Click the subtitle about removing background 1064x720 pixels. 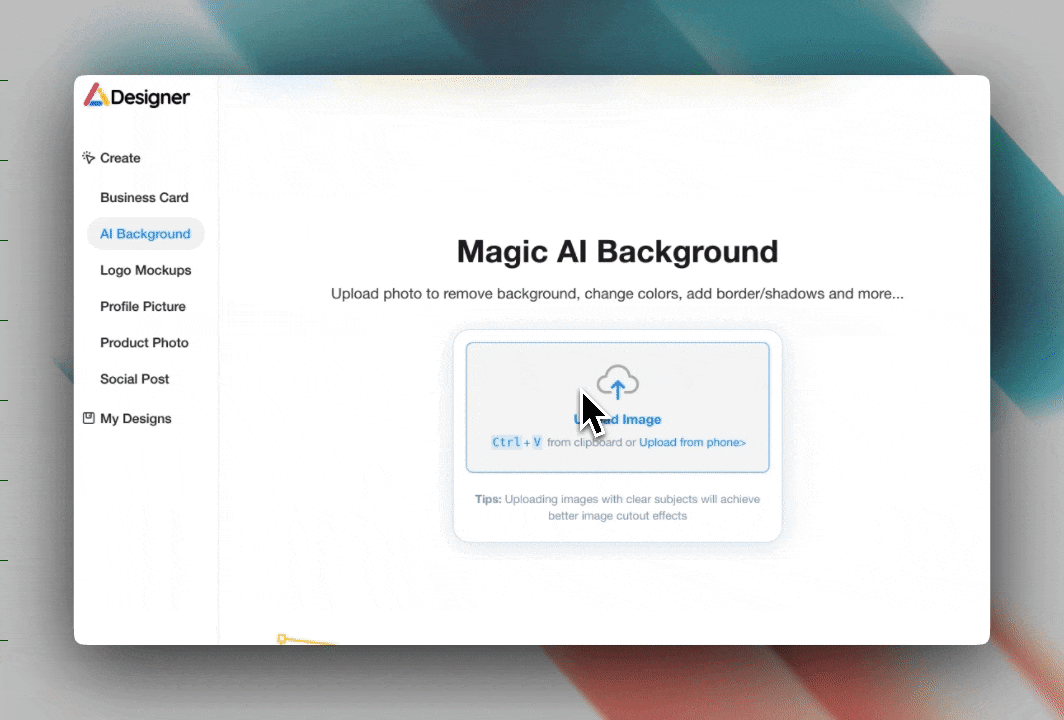pyautogui.click(x=617, y=295)
